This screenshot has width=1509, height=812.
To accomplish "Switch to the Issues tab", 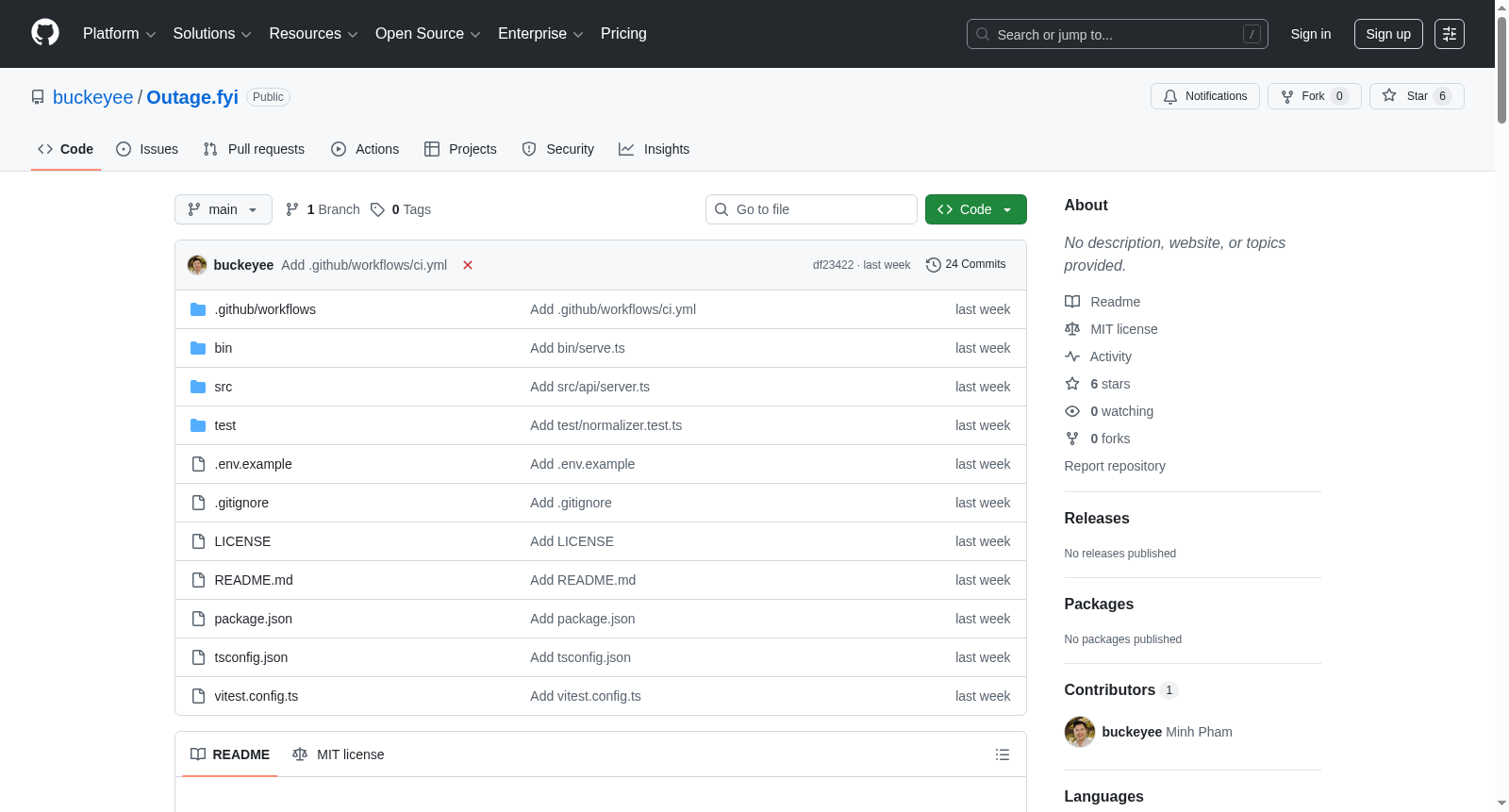I will coord(147,149).
